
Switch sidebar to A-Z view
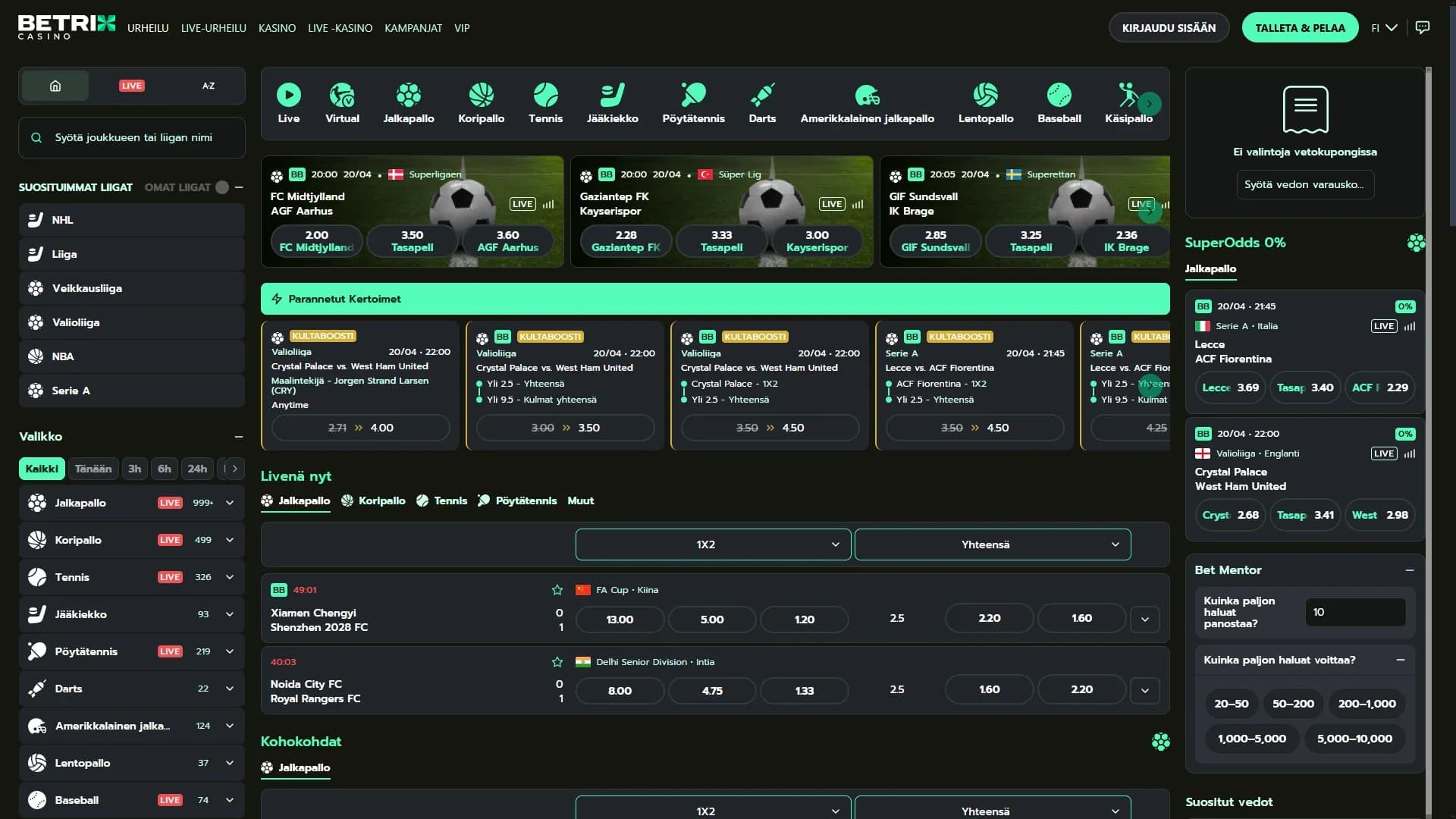[x=209, y=86]
